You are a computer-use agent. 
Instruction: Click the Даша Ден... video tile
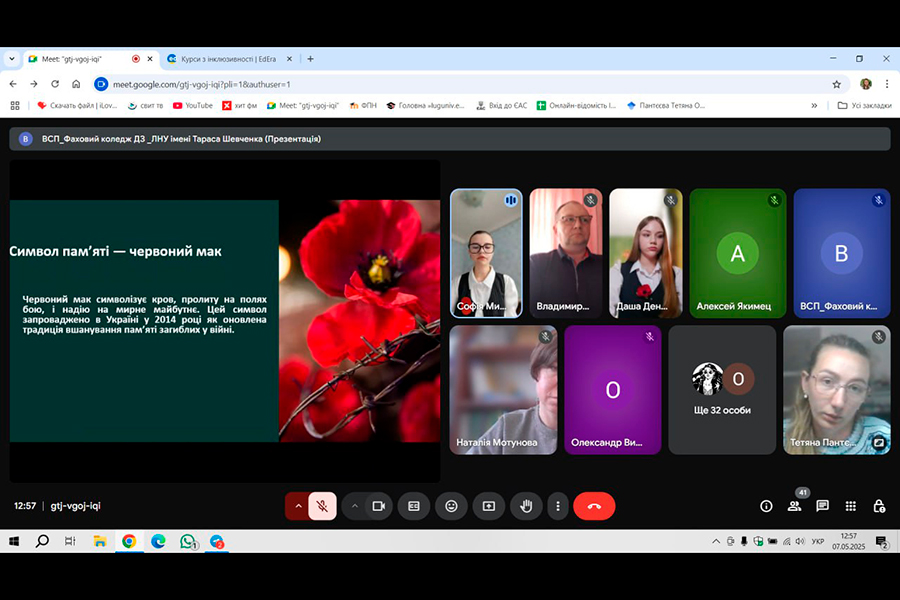646,253
